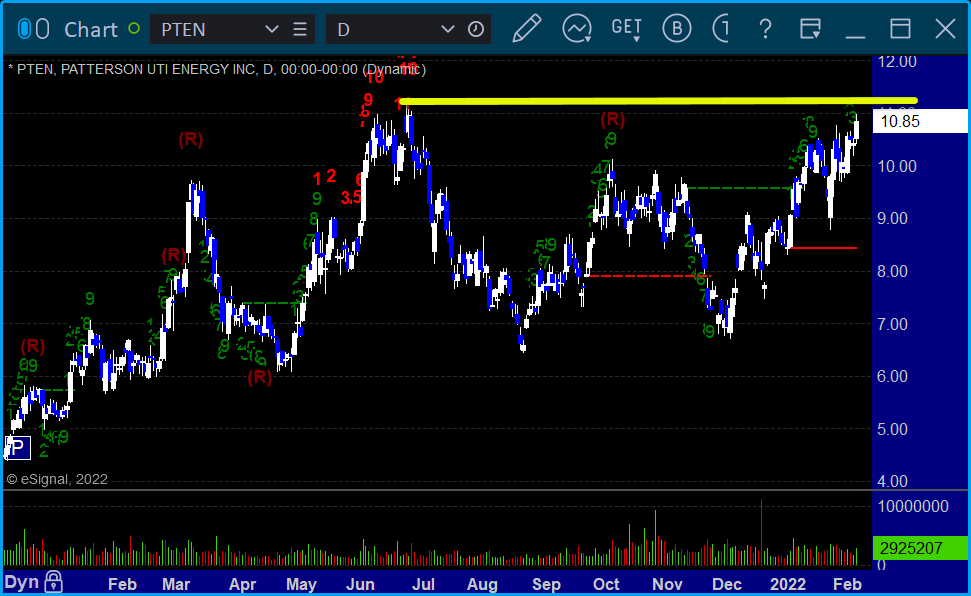This screenshot has width=971, height=596.
Task: Toggle the padlock icon next to Dyn
Action: click(x=53, y=582)
